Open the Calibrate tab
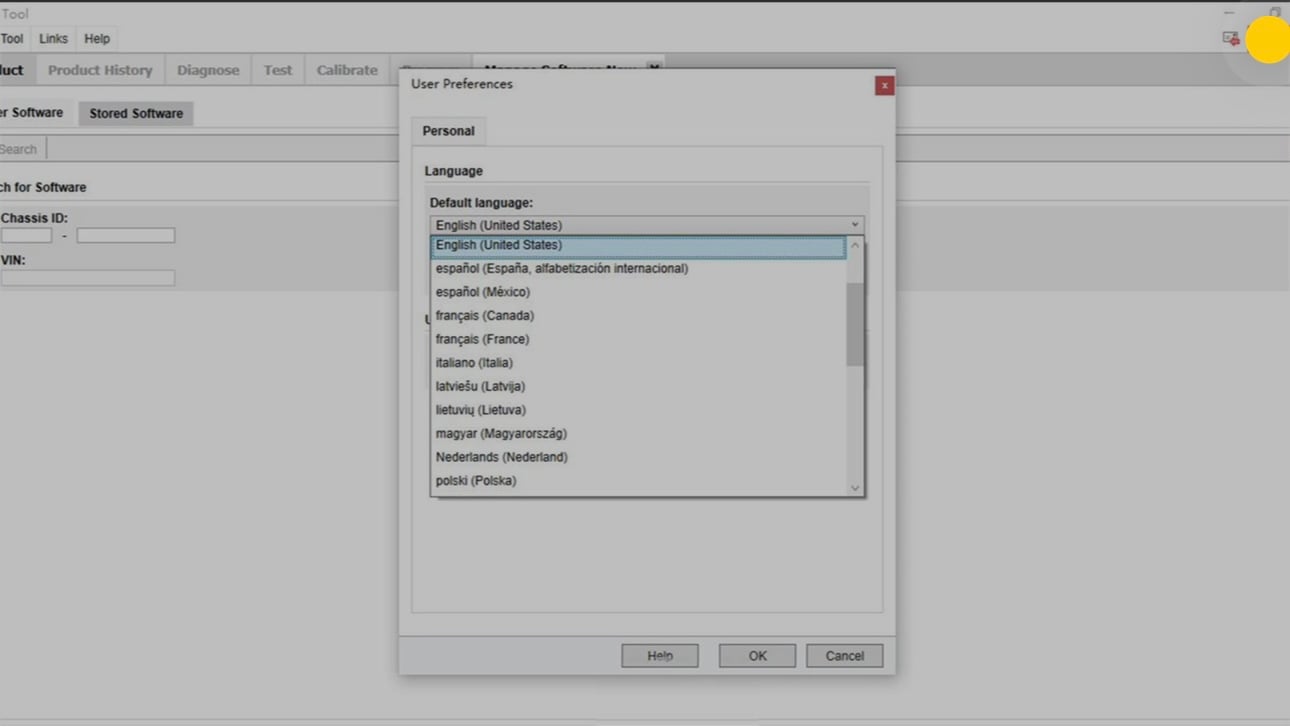 coord(347,70)
